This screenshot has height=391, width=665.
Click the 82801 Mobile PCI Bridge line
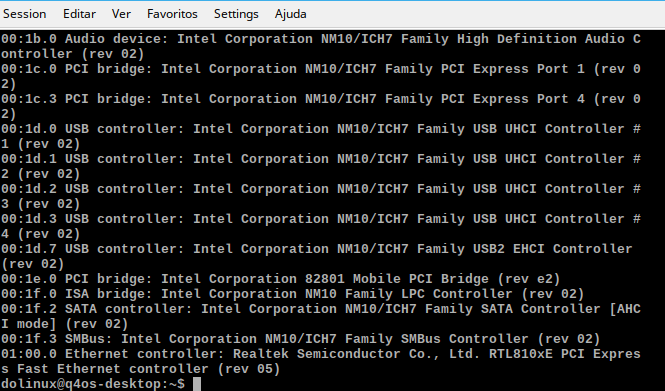tap(281, 279)
